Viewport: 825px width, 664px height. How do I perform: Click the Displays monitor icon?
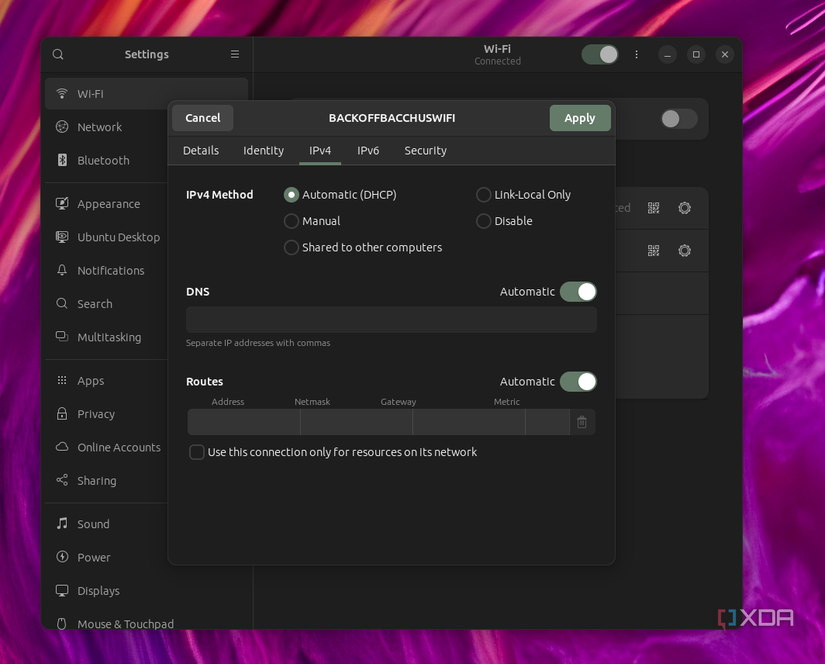tap(62, 590)
